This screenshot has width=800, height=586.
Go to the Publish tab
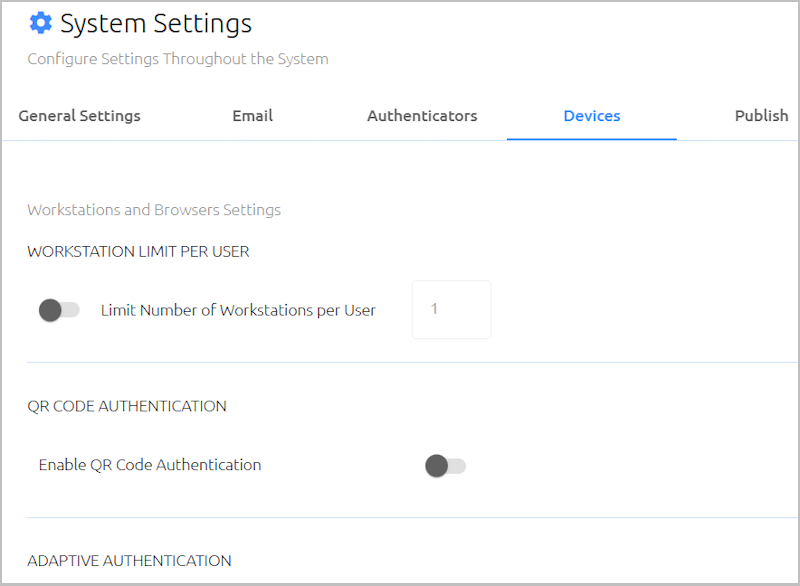(761, 116)
